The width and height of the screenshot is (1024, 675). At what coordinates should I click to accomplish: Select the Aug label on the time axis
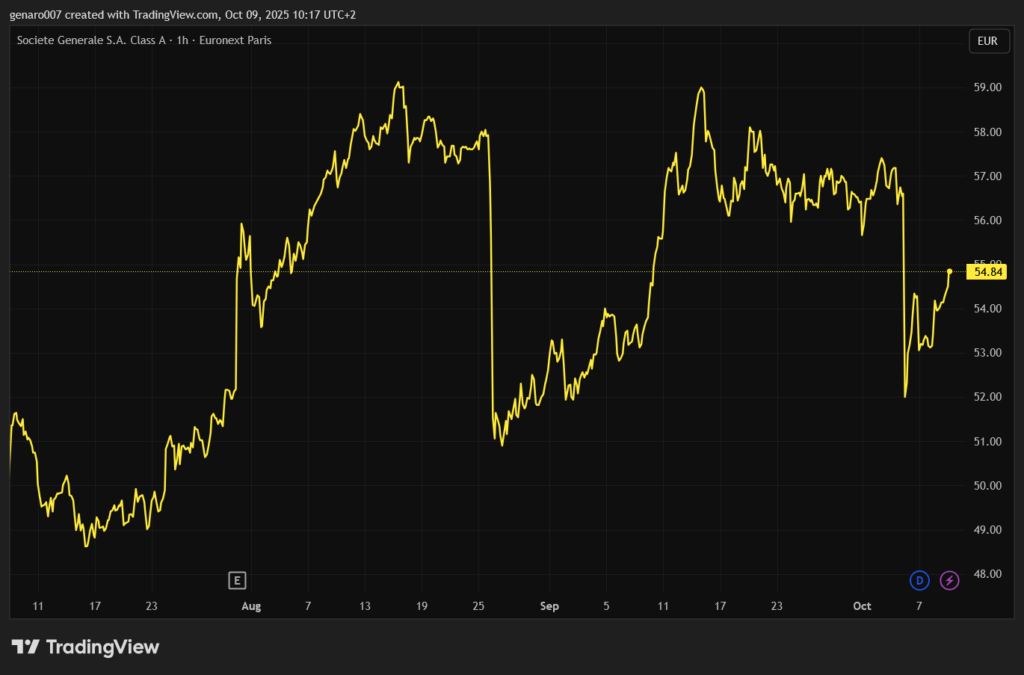pos(251,606)
